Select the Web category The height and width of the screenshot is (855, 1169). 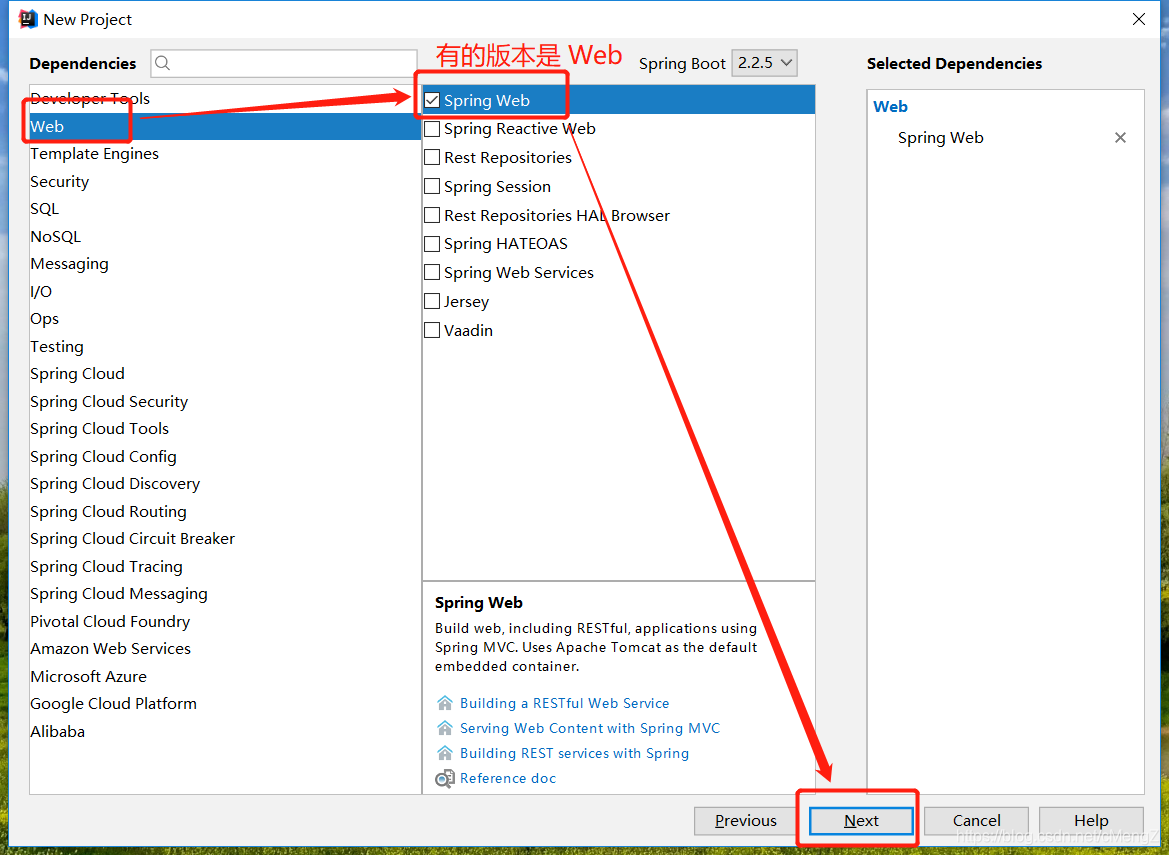tap(225, 127)
